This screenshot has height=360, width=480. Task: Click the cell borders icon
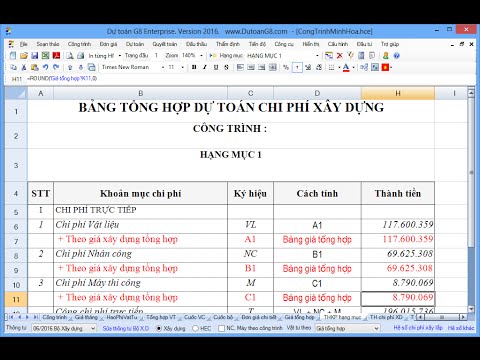[x=331, y=67]
